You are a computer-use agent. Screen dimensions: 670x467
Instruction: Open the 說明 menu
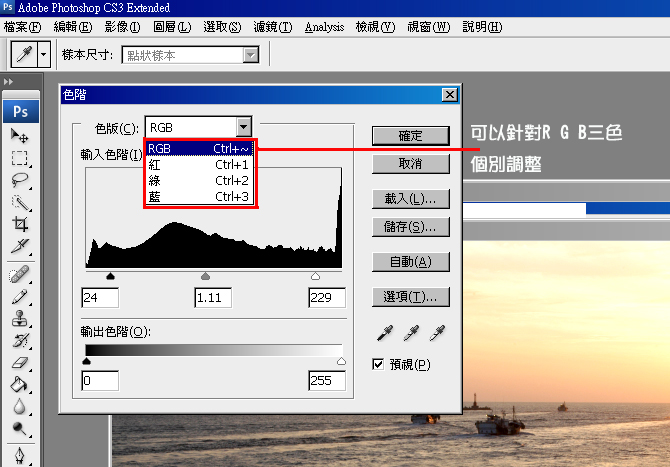click(x=482, y=27)
